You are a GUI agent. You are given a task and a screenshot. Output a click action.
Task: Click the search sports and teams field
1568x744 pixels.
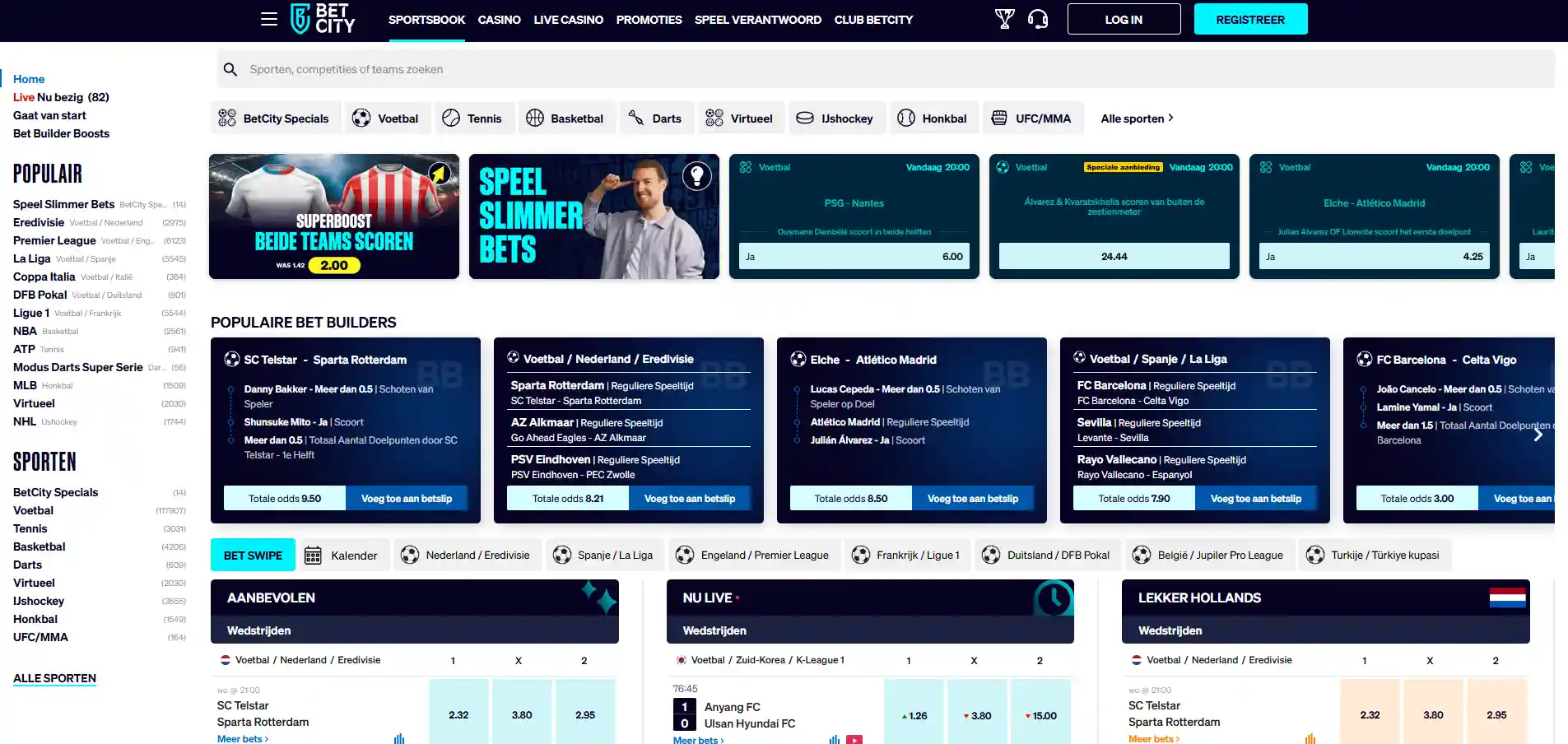pos(886,69)
